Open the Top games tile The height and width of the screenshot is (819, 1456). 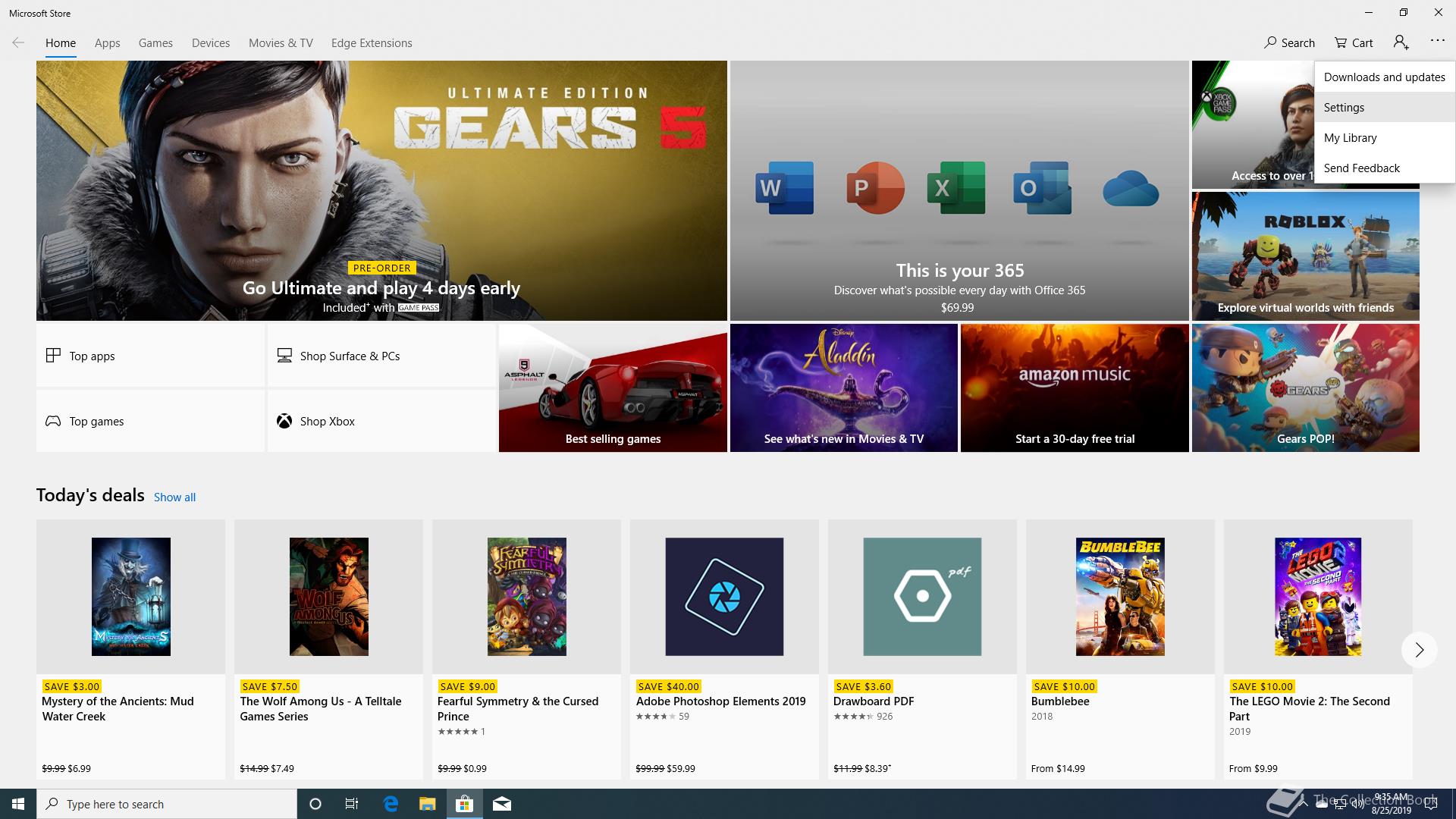tap(150, 421)
